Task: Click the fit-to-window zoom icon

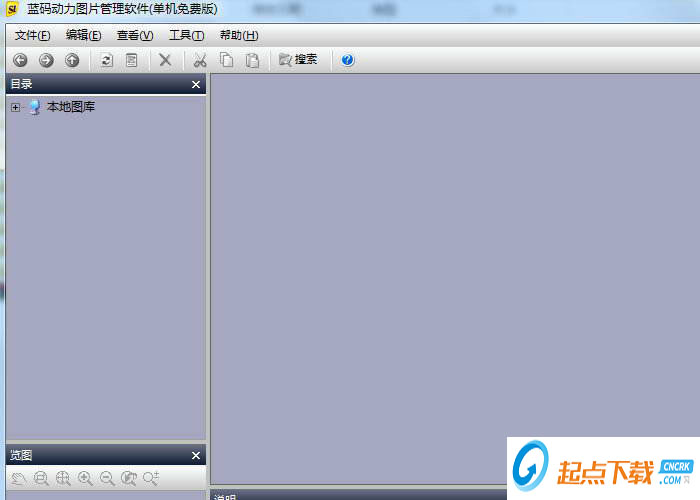Action: [x=41, y=479]
